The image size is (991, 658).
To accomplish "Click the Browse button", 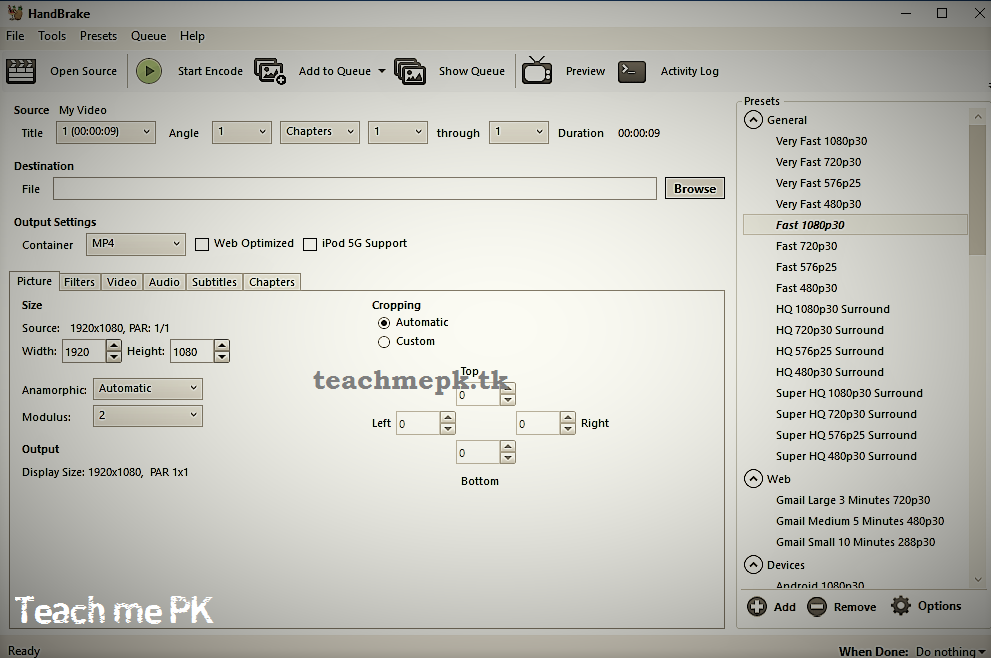I will point(695,188).
